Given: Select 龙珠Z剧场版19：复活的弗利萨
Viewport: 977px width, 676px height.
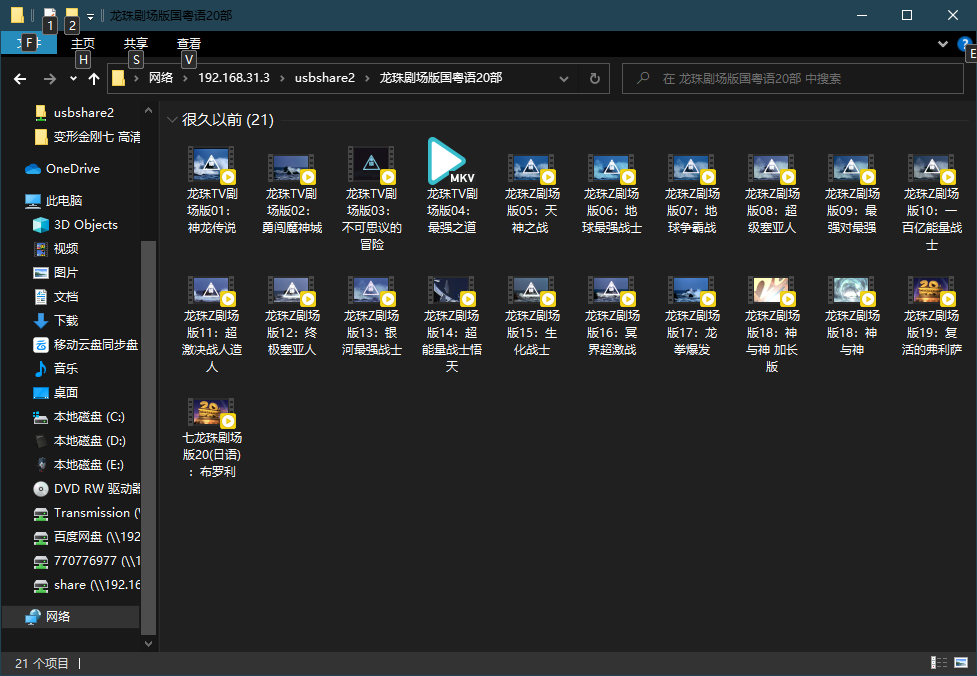Looking at the screenshot, I should click(932, 316).
